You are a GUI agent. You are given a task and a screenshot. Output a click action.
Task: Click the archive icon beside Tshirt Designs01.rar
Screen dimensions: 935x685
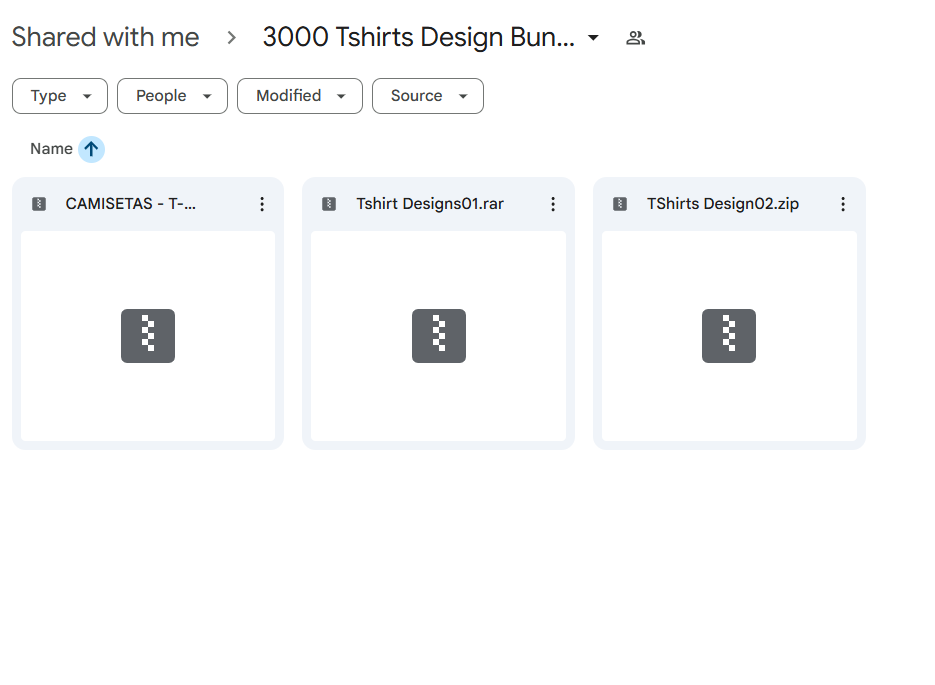[329, 204]
